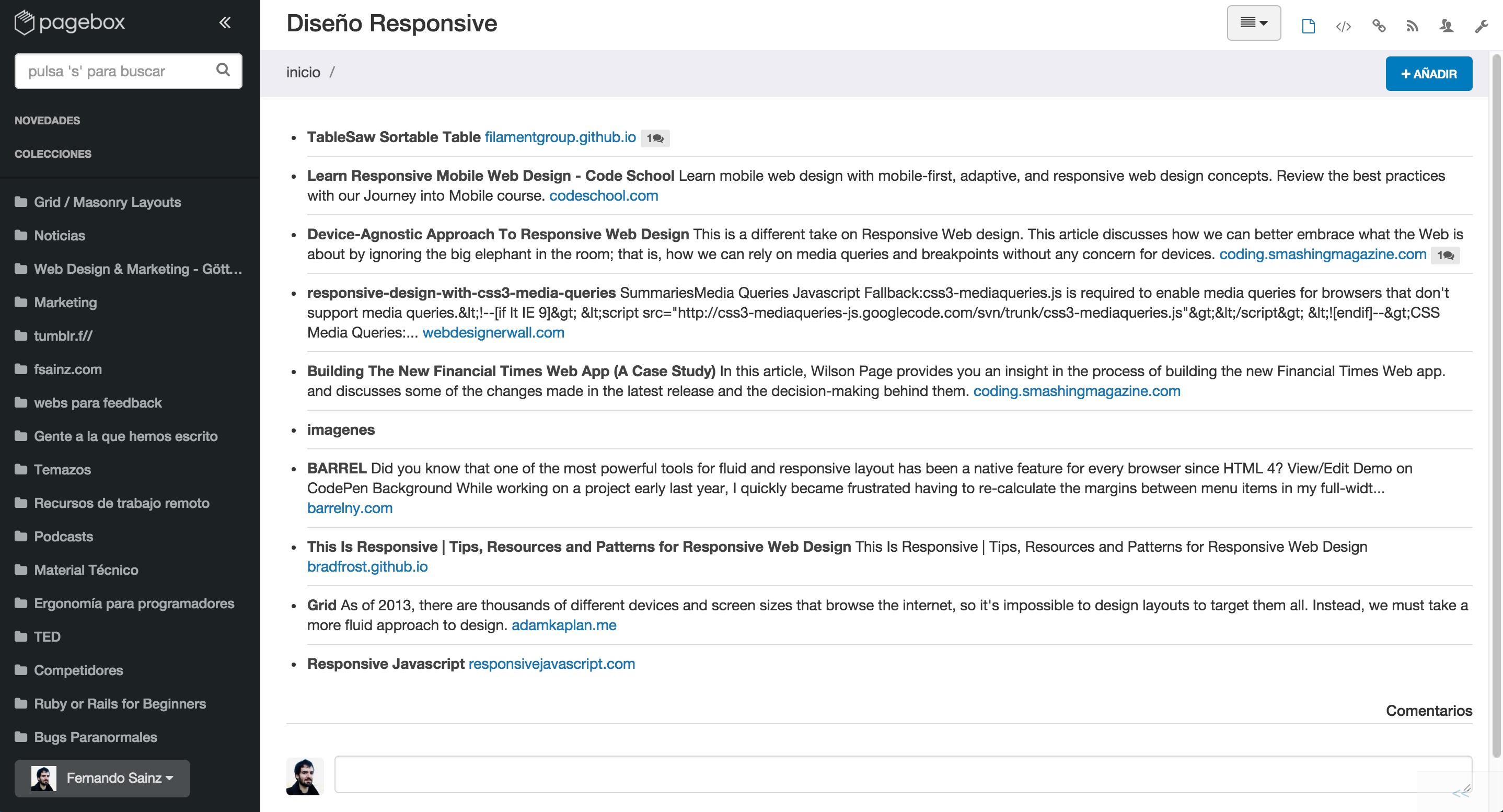1503x812 pixels.
Task: Click the Responsive Javascript title
Action: click(x=386, y=664)
